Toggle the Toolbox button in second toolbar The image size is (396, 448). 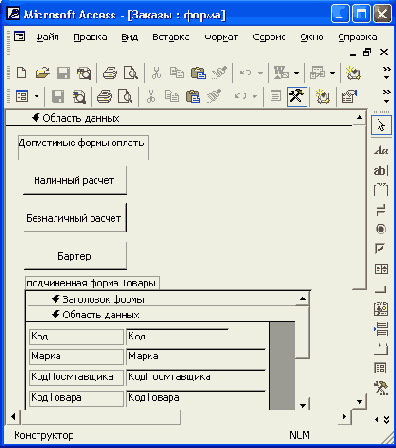click(297, 97)
